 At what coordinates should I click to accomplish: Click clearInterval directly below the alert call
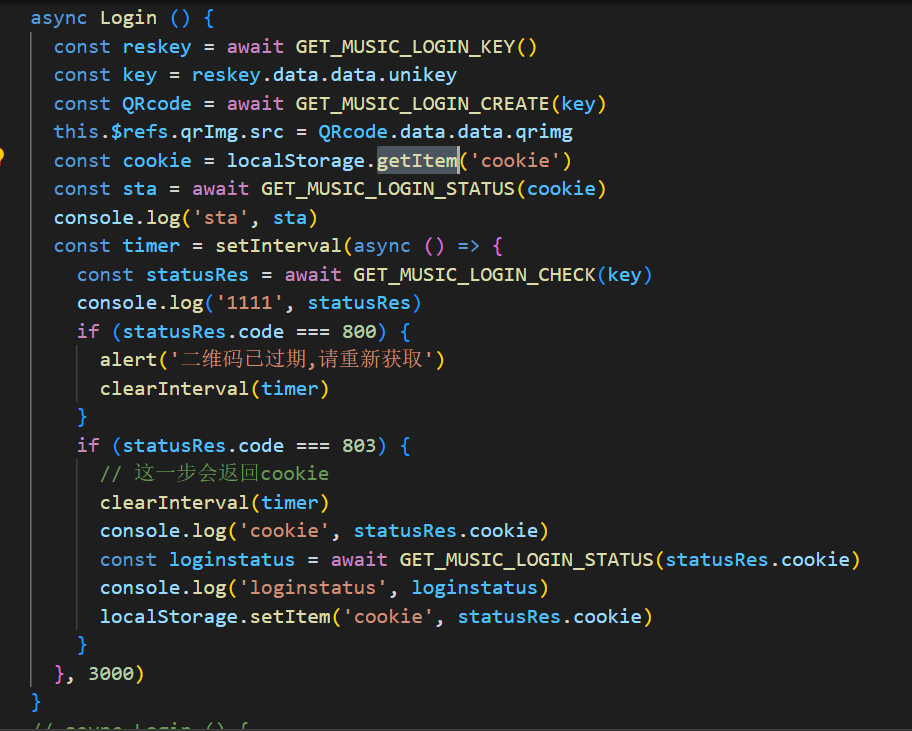174,388
